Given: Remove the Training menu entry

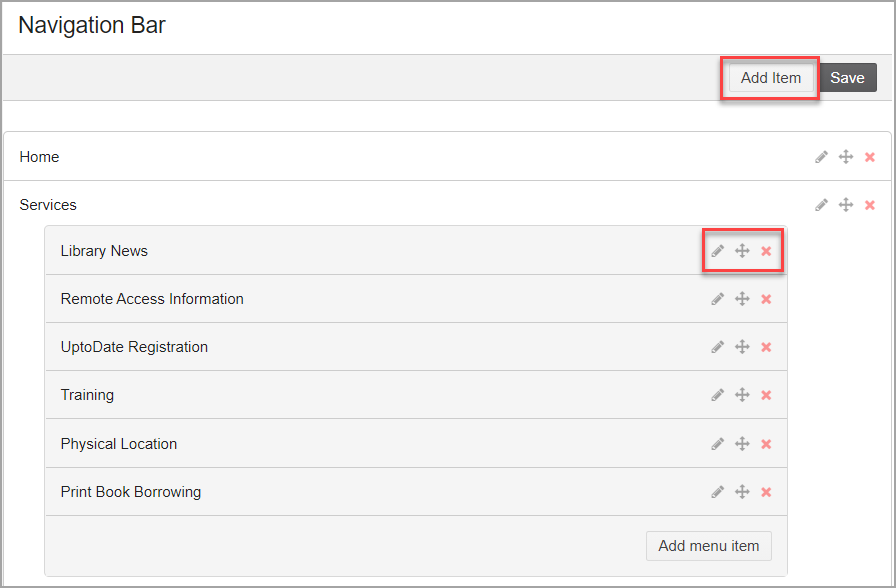Looking at the screenshot, I should [766, 395].
